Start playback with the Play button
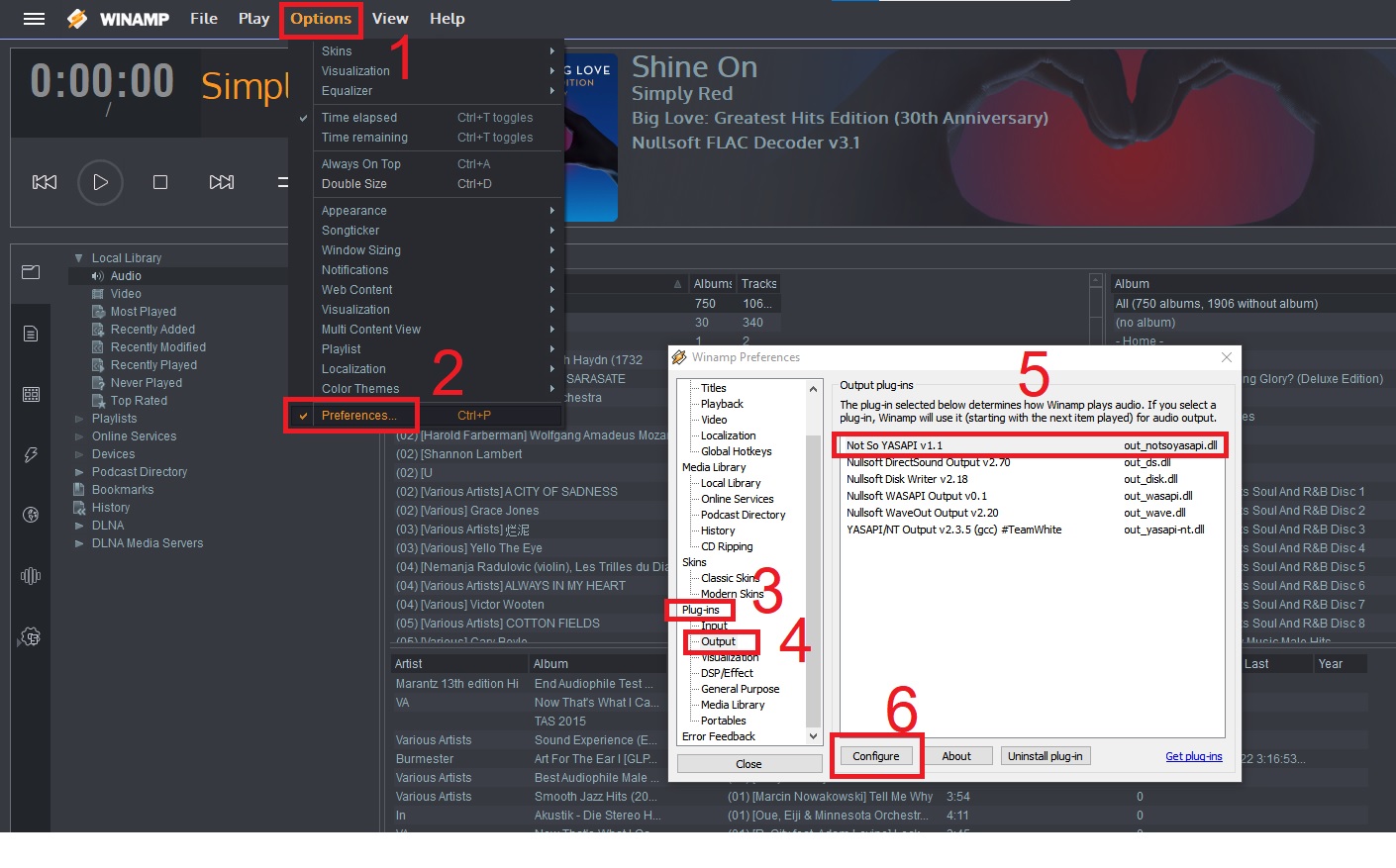 point(100,182)
